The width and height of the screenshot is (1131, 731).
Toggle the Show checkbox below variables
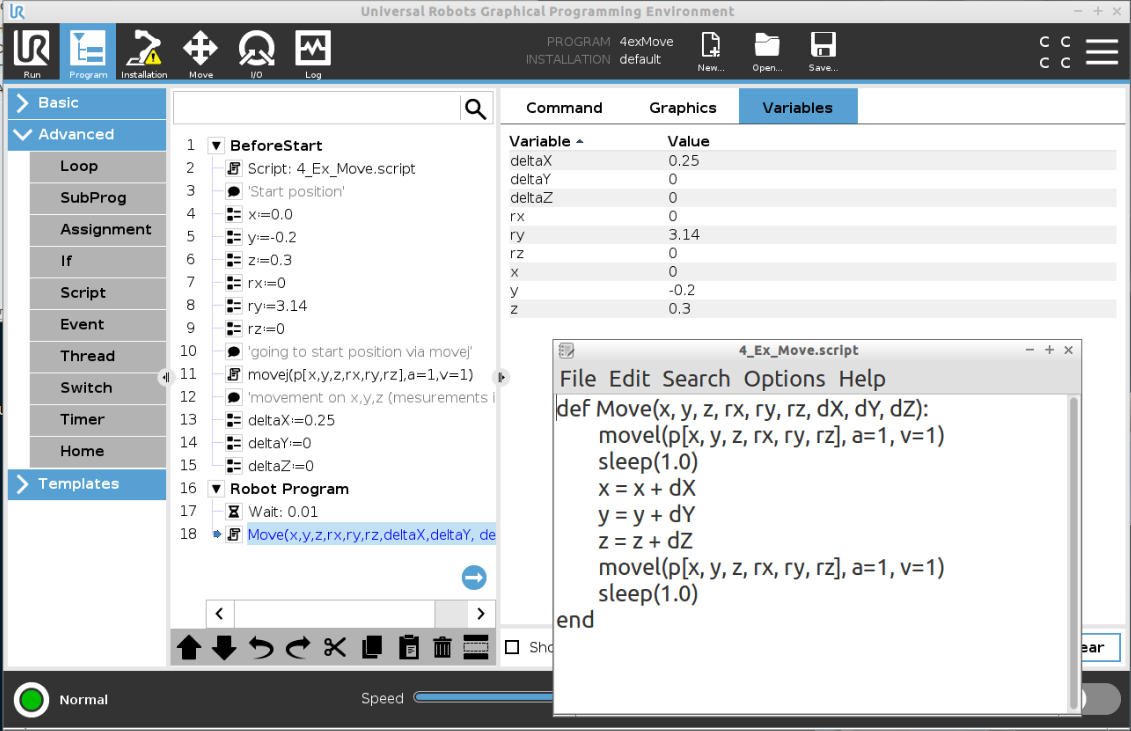pos(512,647)
